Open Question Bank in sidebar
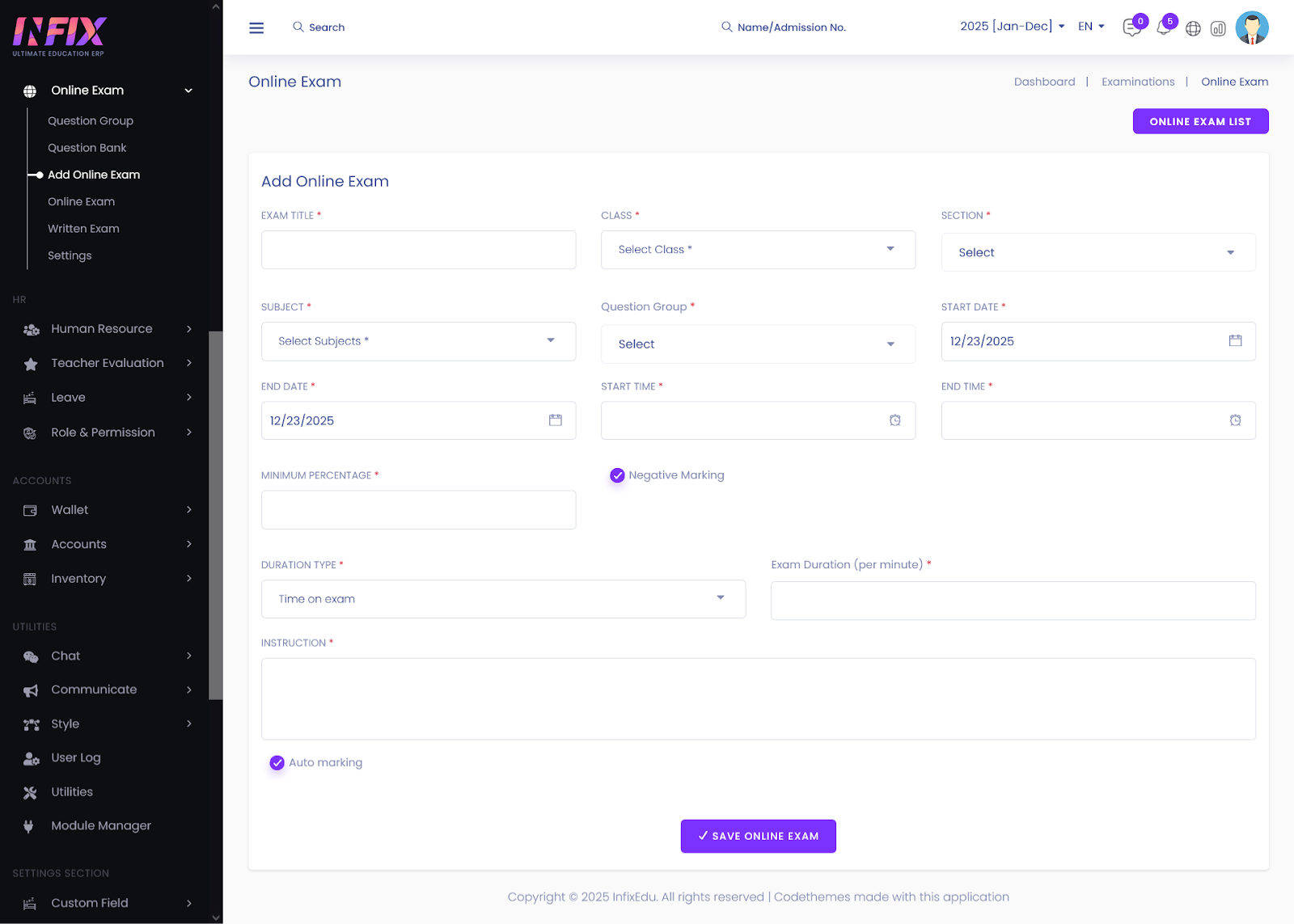This screenshot has width=1294, height=924. click(x=87, y=148)
